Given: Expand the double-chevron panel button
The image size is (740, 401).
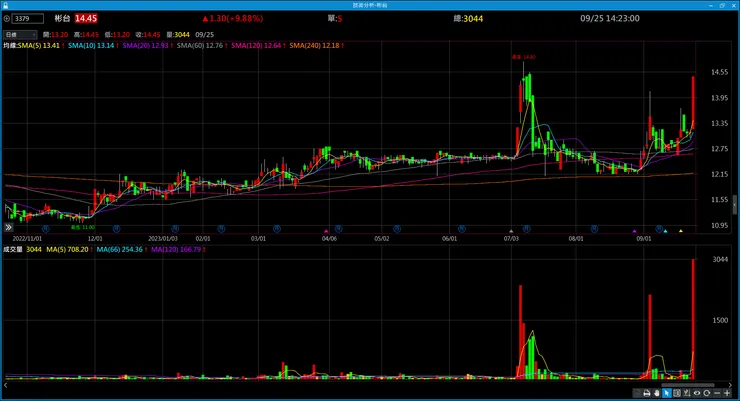Looking at the screenshot, I should [x=8, y=227].
